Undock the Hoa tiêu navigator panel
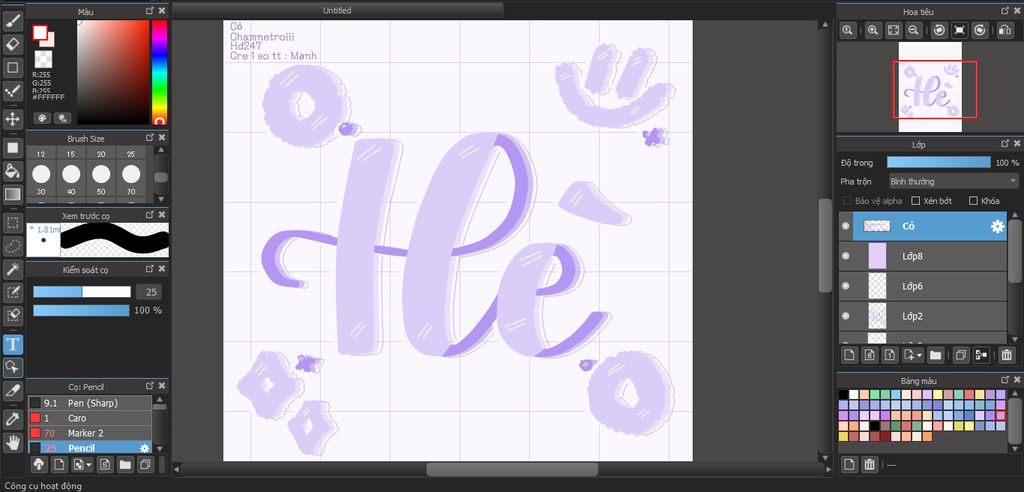Screen dimensions: 1024x492 (1005, 10)
